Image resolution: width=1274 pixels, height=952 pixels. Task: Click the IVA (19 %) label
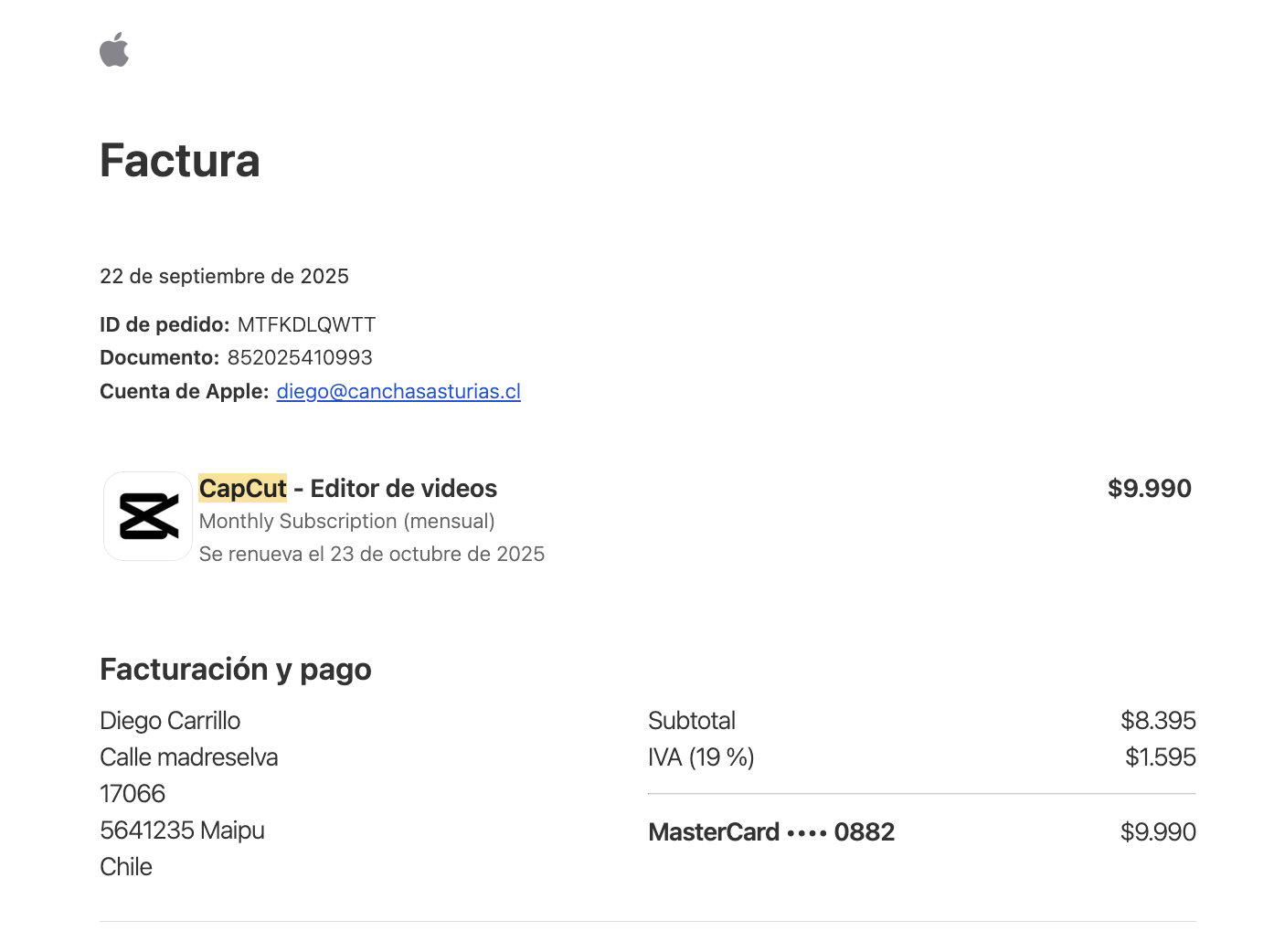[701, 757]
